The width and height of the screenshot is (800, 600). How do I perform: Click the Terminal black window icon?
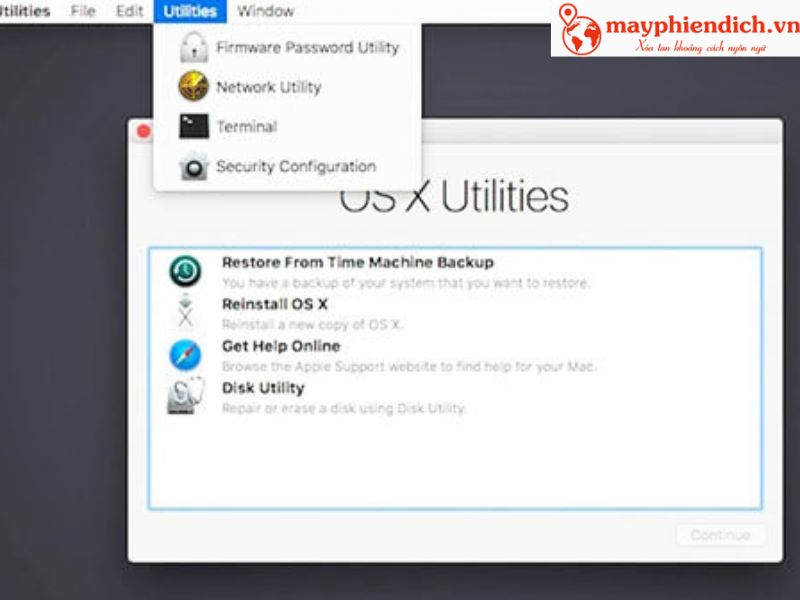(x=194, y=126)
